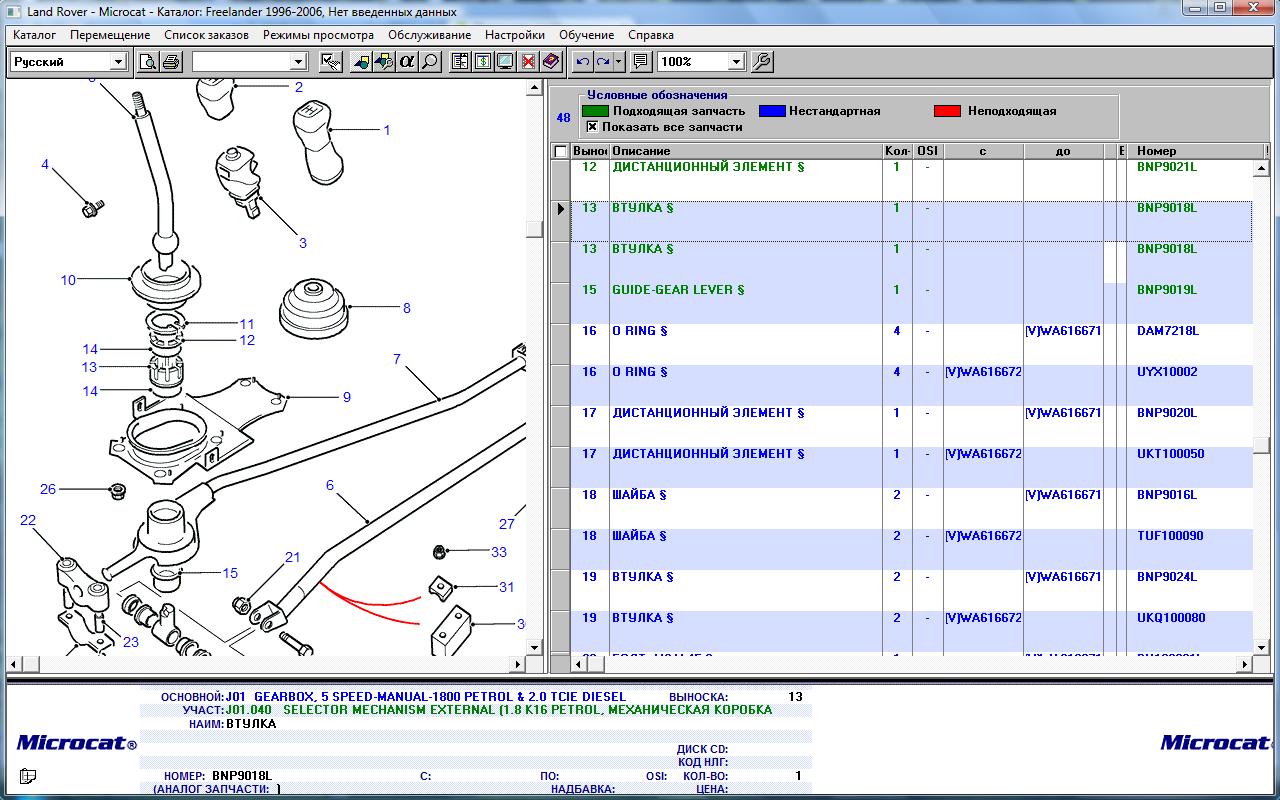The image size is (1280, 800).
Task: Click the red book icon
Action: [x=551, y=62]
